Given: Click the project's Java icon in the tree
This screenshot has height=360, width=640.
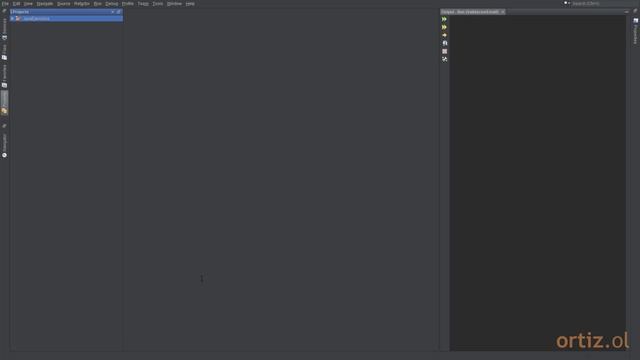Looking at the screenshot, I should 18,19.
